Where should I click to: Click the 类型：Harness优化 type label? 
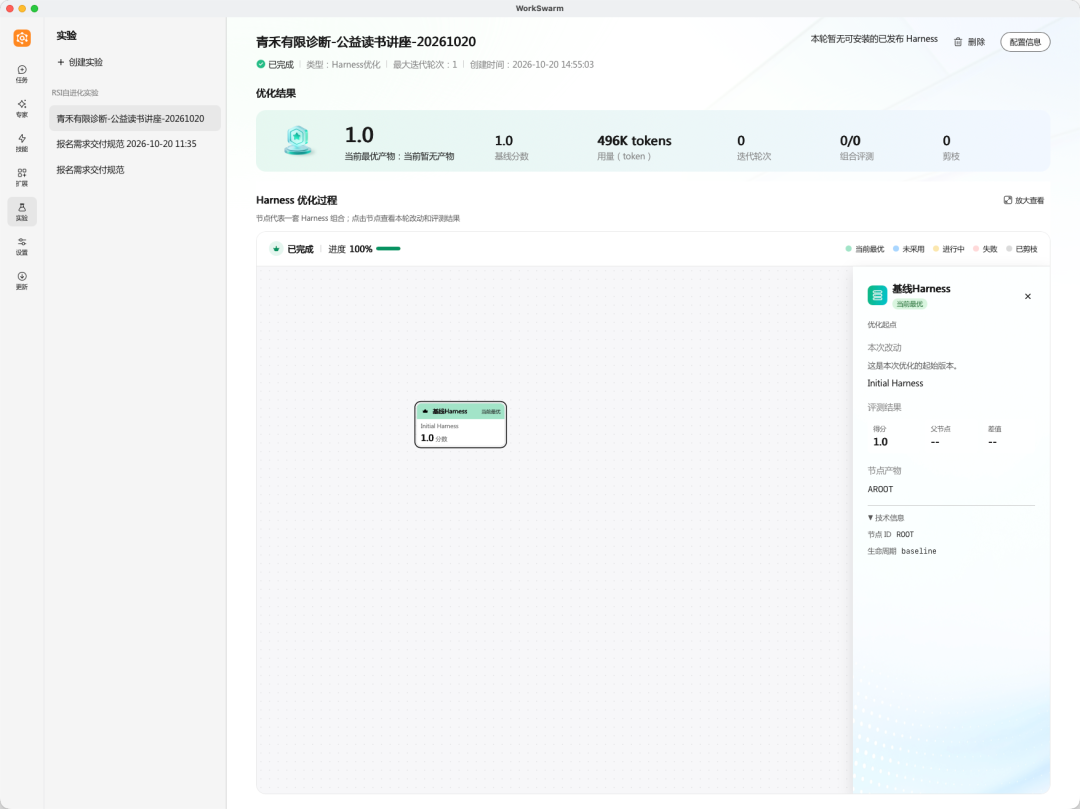coord(343,65)
